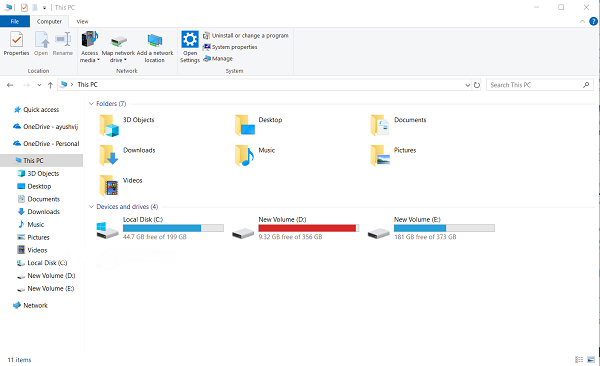Open recent locations dropdown arrow
The image size is (600, 366).
pyautogui.click(x=39, y=85)
